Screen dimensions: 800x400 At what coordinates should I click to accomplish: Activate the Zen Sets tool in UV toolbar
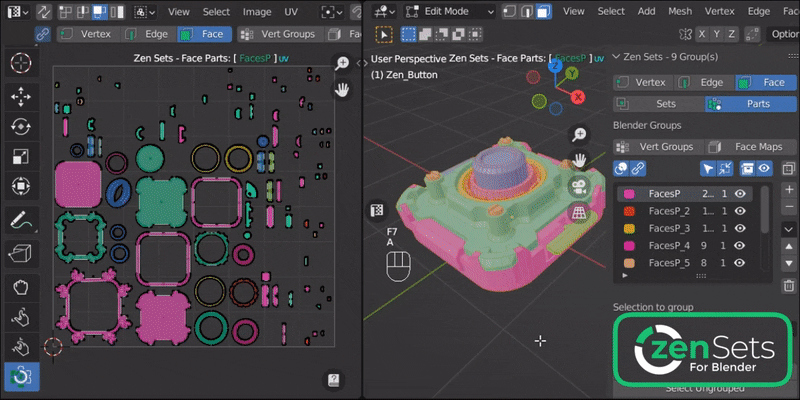tap(21, 378)
